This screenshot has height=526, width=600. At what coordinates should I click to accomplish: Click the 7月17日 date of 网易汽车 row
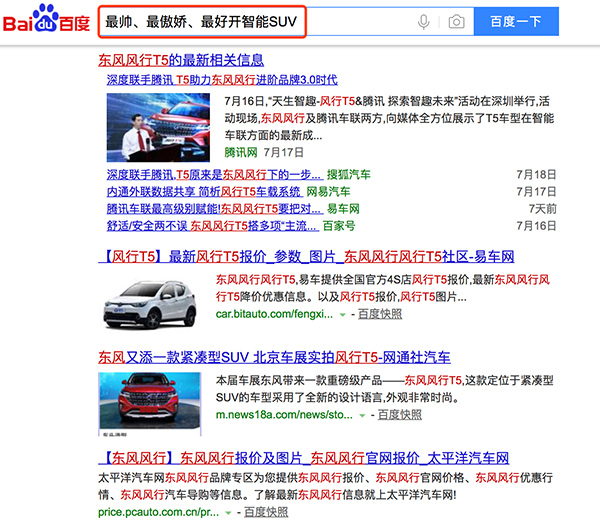pyautogui.click(x=536, y=191)
